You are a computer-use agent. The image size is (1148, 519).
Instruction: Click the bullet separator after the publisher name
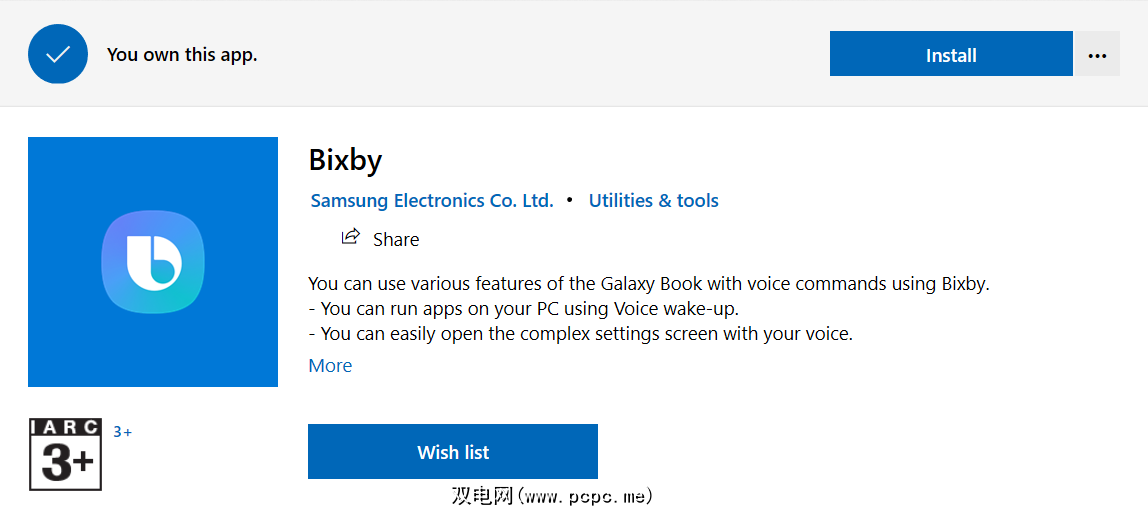pyautogui.click(x=570, y=200)
